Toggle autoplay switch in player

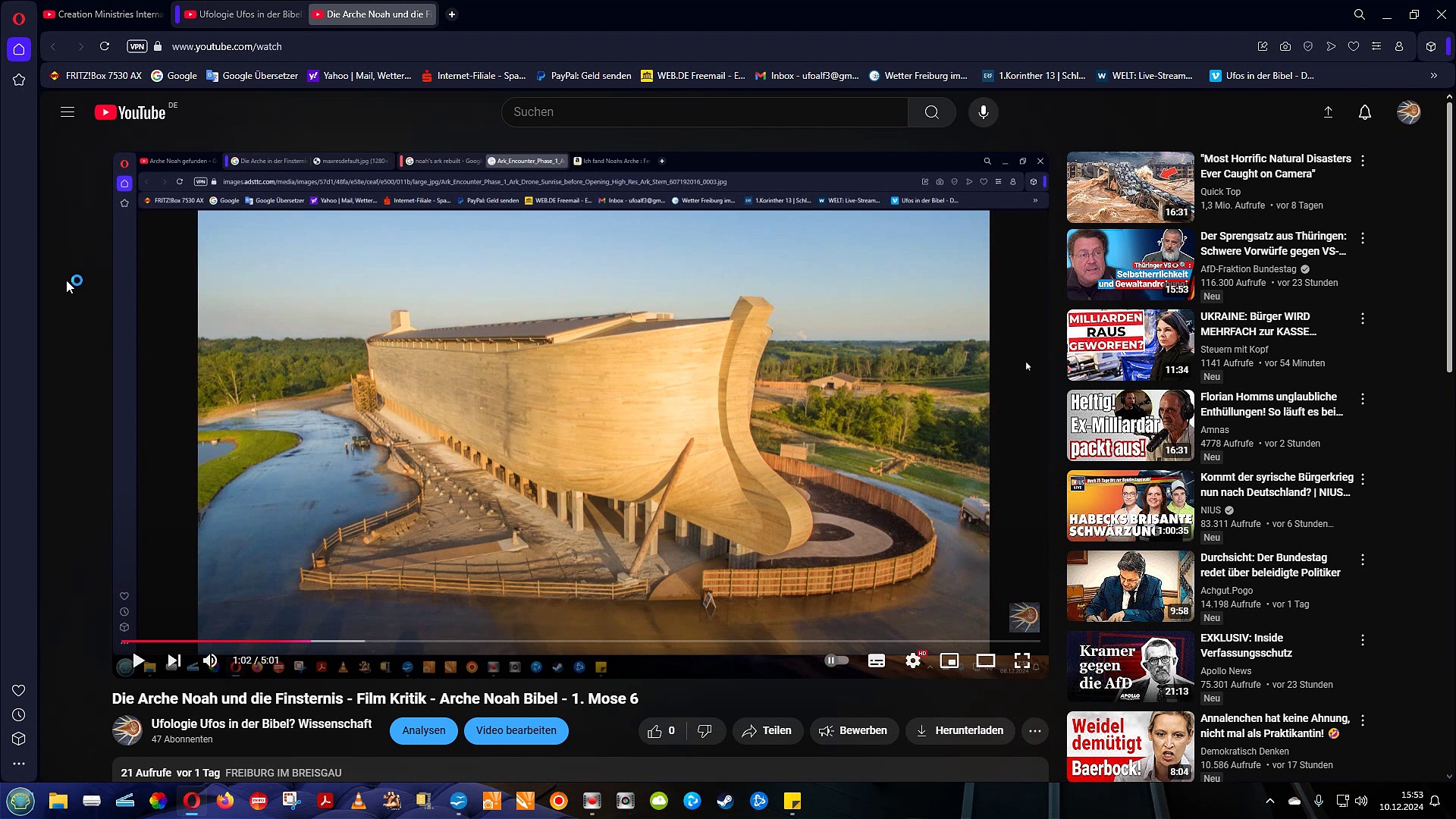(x=836, y=661)
